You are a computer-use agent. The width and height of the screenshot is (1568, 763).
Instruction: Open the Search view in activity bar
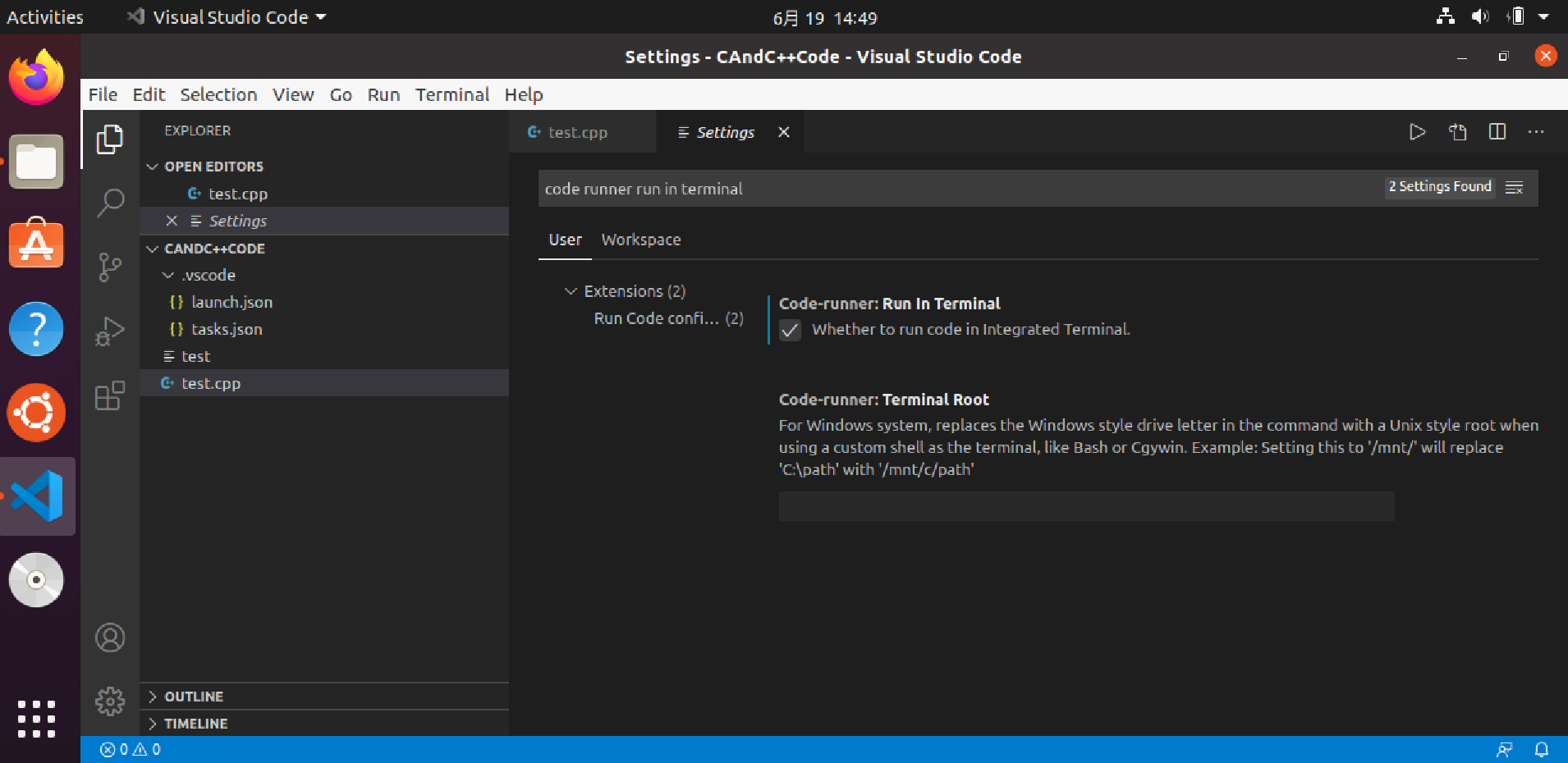(110, 203)
